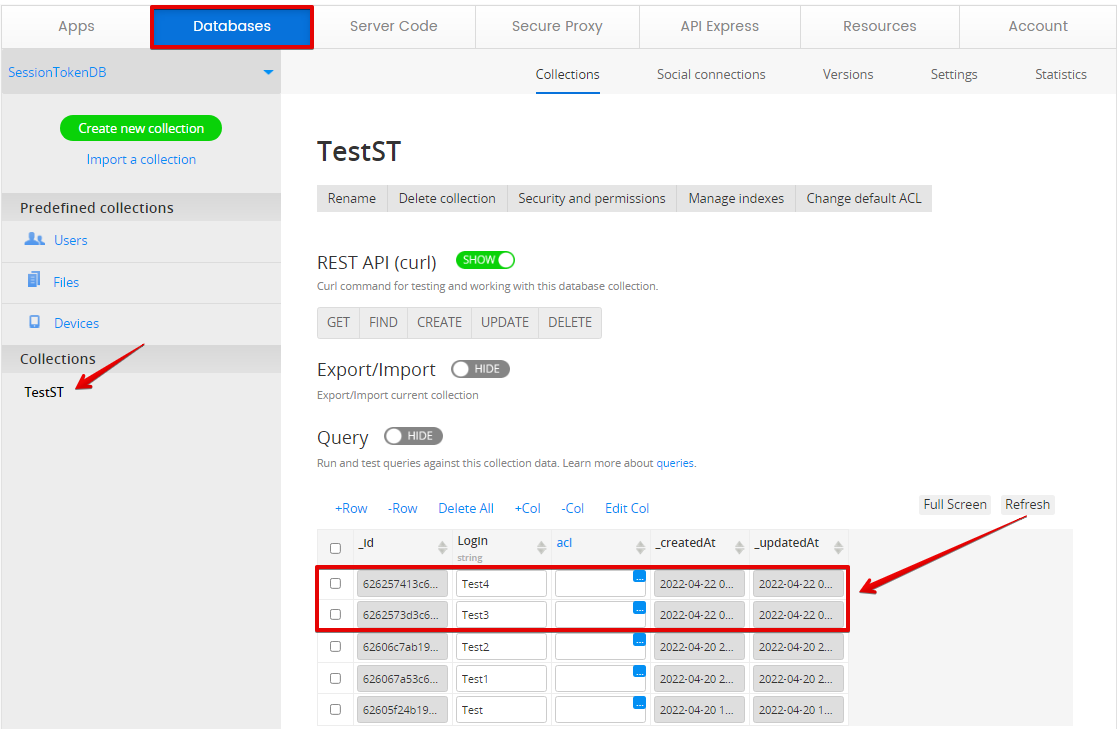This screenshot has height=729, width=1117.
Task: Open the Social connections sub-tab
Action: [x=711, y=74]
